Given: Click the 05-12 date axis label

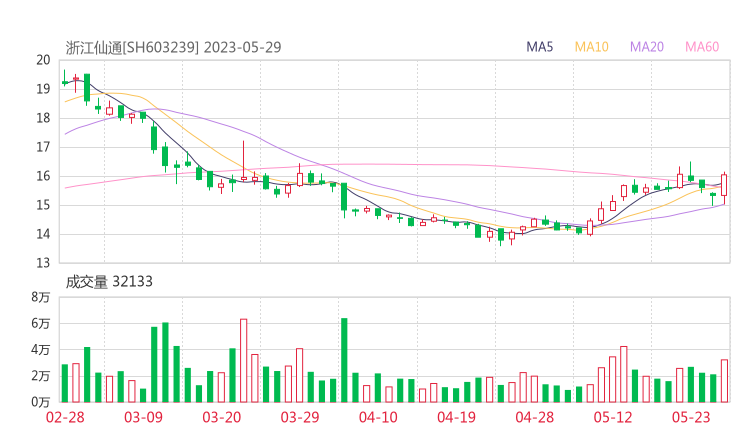Looking at the screenshot, I should 613,417.
